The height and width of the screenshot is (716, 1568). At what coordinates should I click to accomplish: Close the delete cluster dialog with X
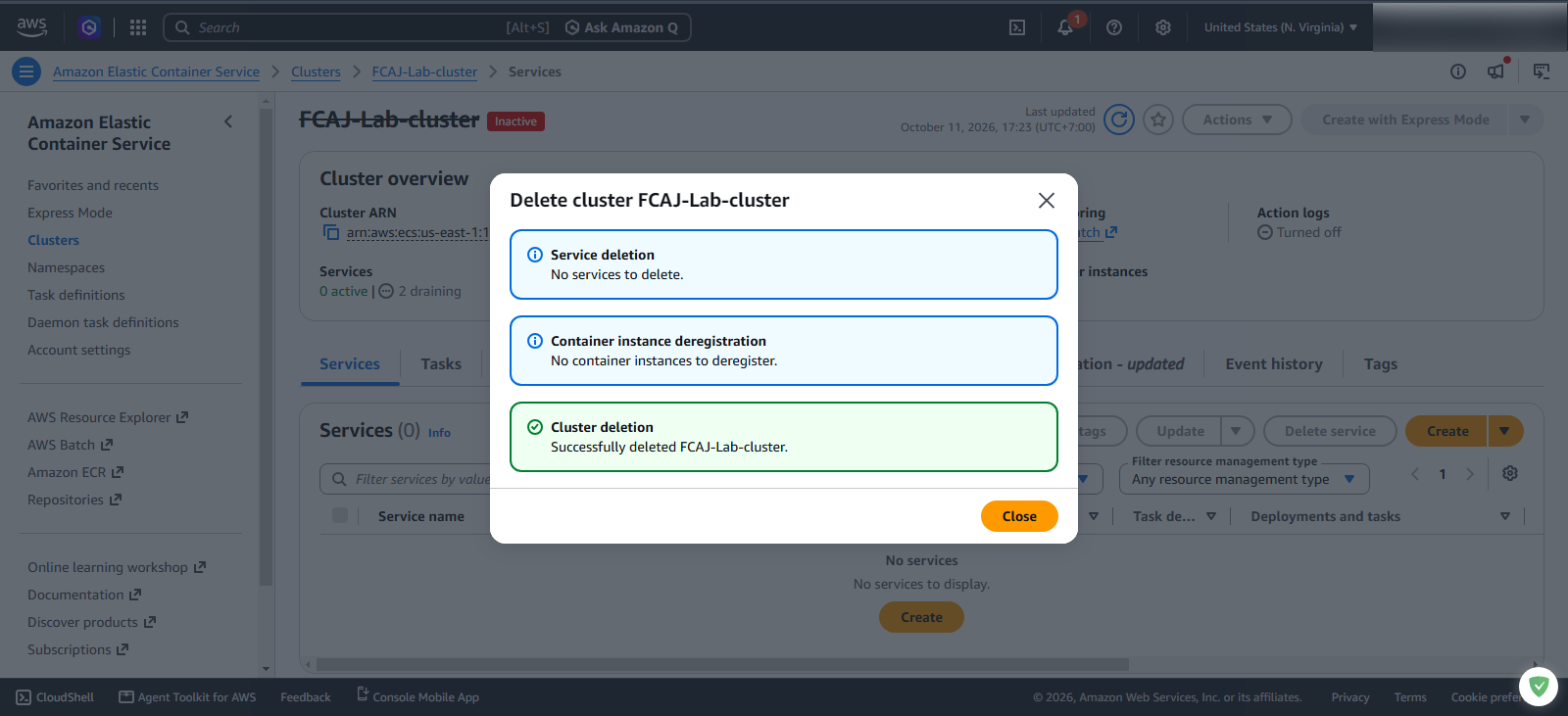coord(1047,200)
